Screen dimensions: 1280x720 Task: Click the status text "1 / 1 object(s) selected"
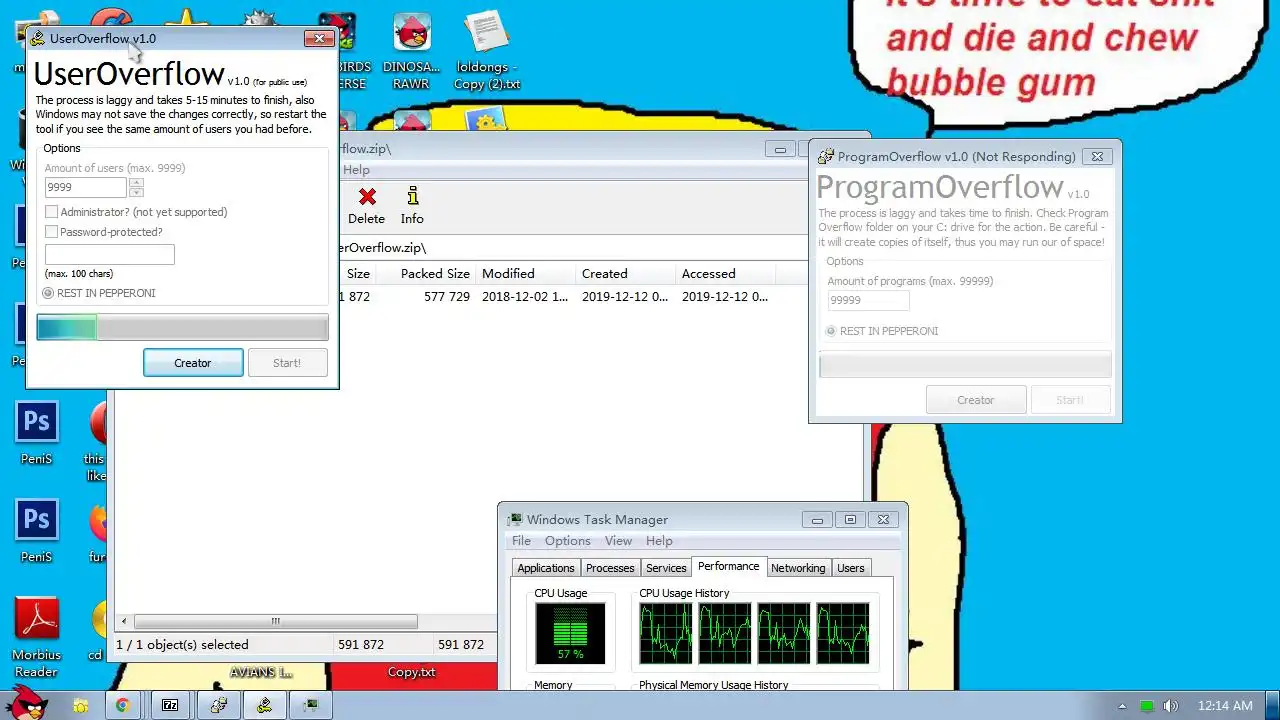[x=182, y=645]
